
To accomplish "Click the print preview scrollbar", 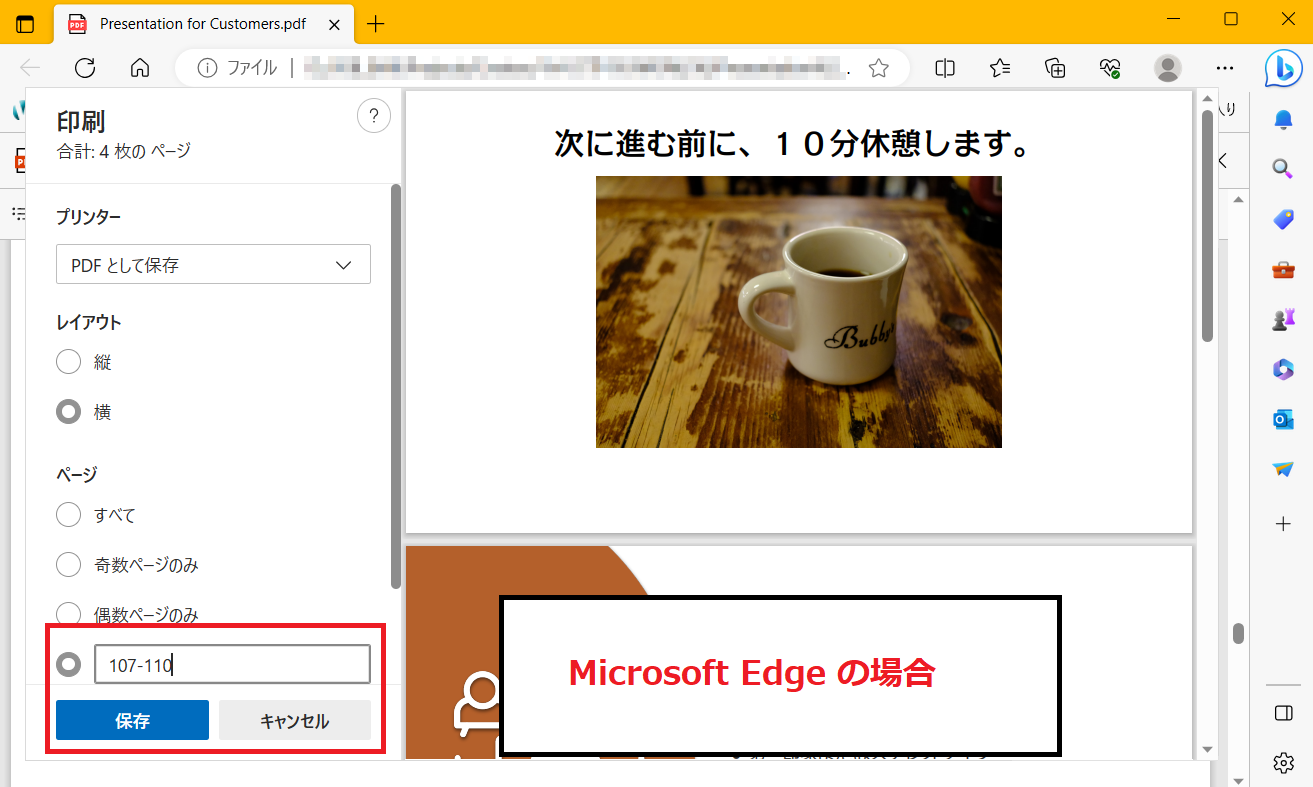I will [x=1207, y=225].
